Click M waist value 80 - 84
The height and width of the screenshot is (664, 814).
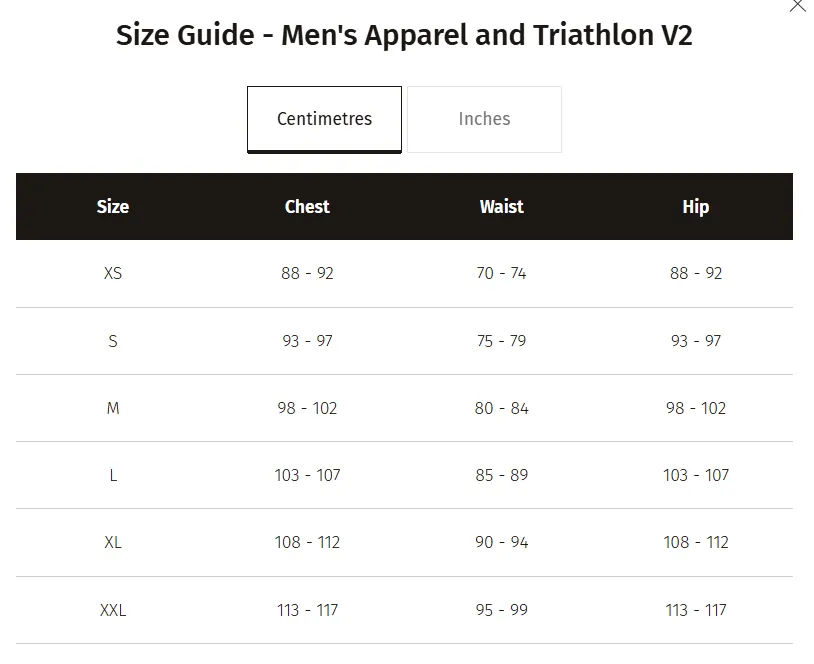[501, 408]
